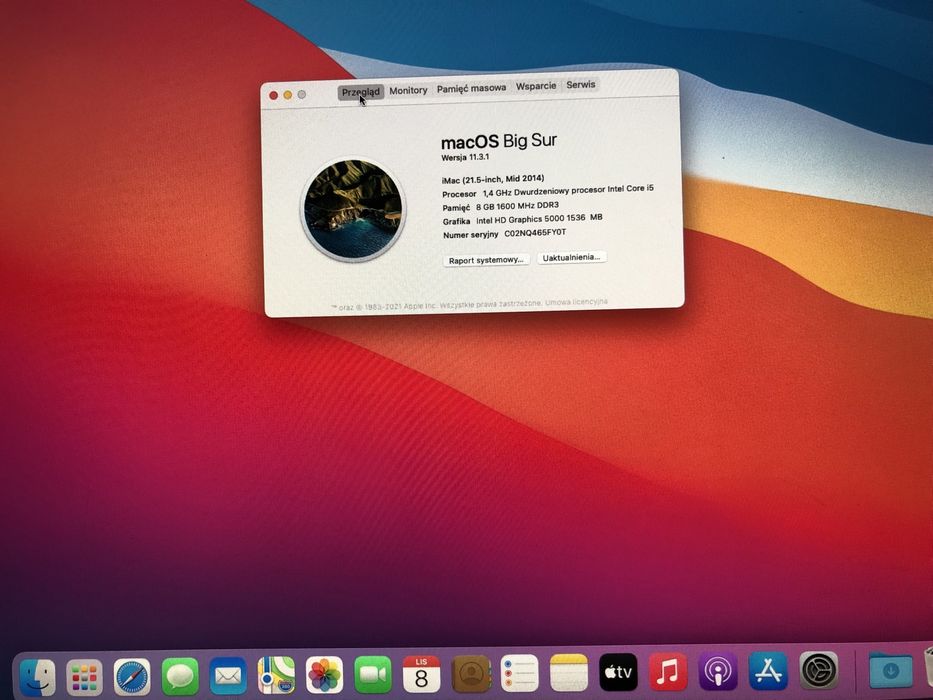This screenshot has width=933, height=700.
Task: Click the Intel HD Graphics 5000 value
Action: 539,219
